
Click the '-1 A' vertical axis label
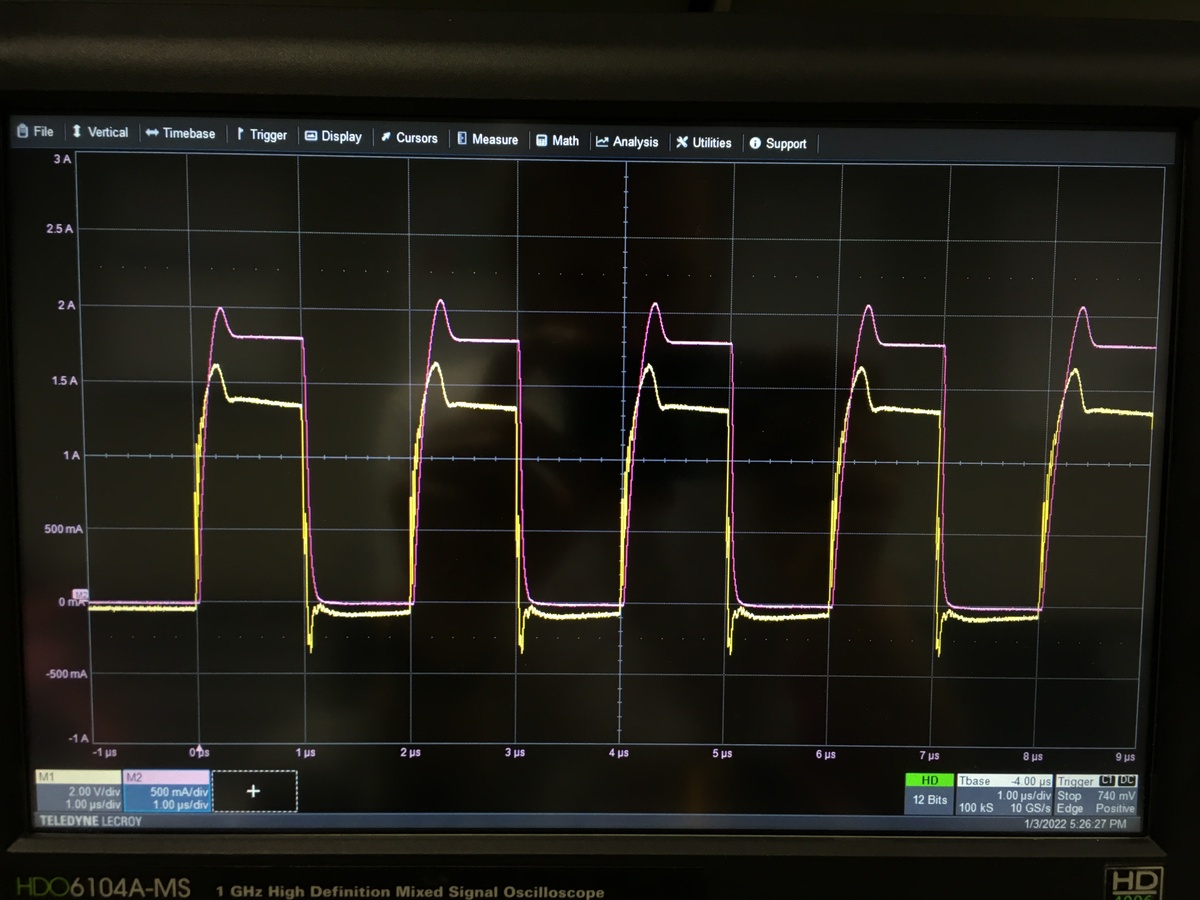(x=78, y=738)
